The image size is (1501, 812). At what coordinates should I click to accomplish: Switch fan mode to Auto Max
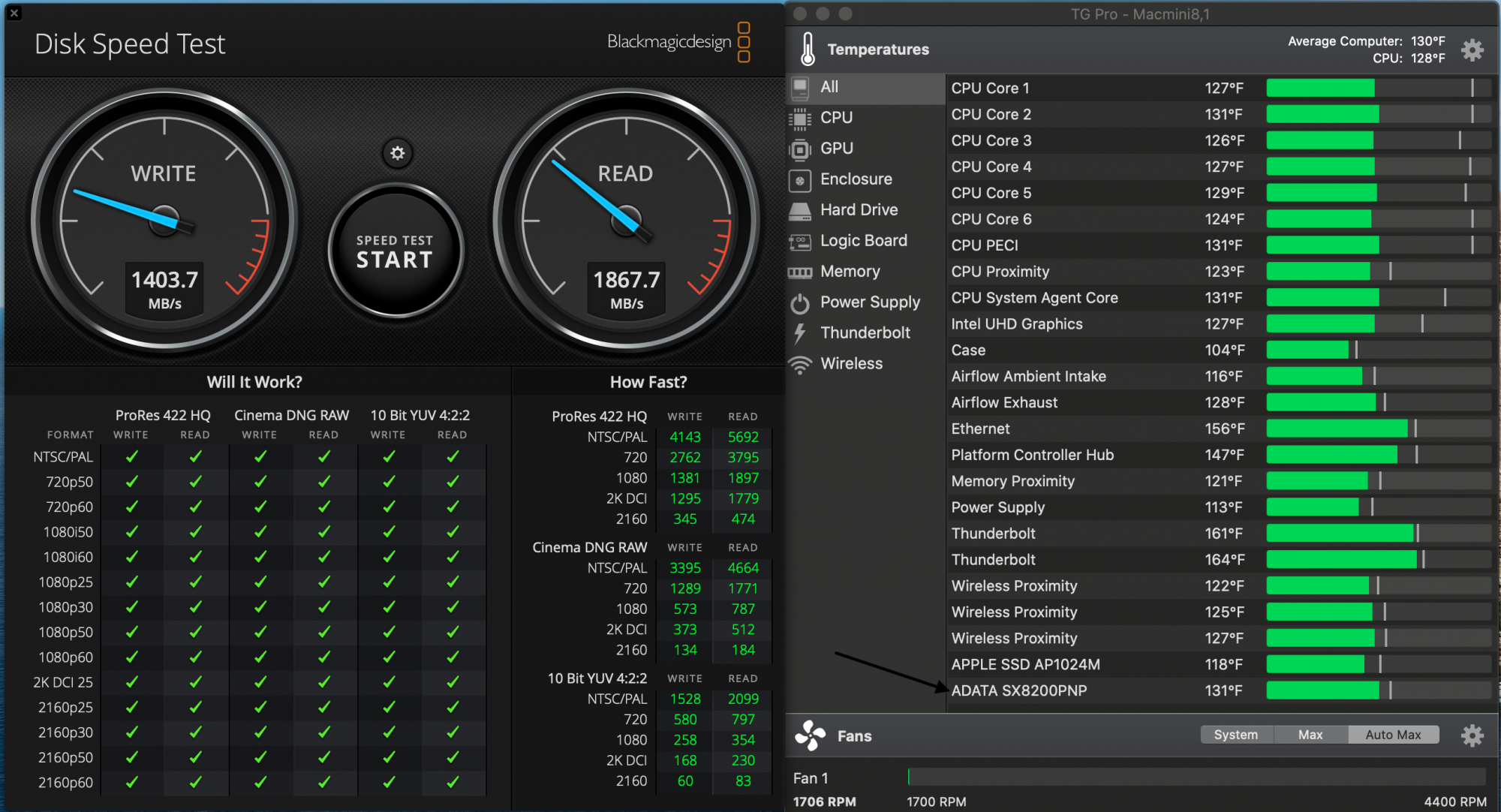click(1393, 735)
